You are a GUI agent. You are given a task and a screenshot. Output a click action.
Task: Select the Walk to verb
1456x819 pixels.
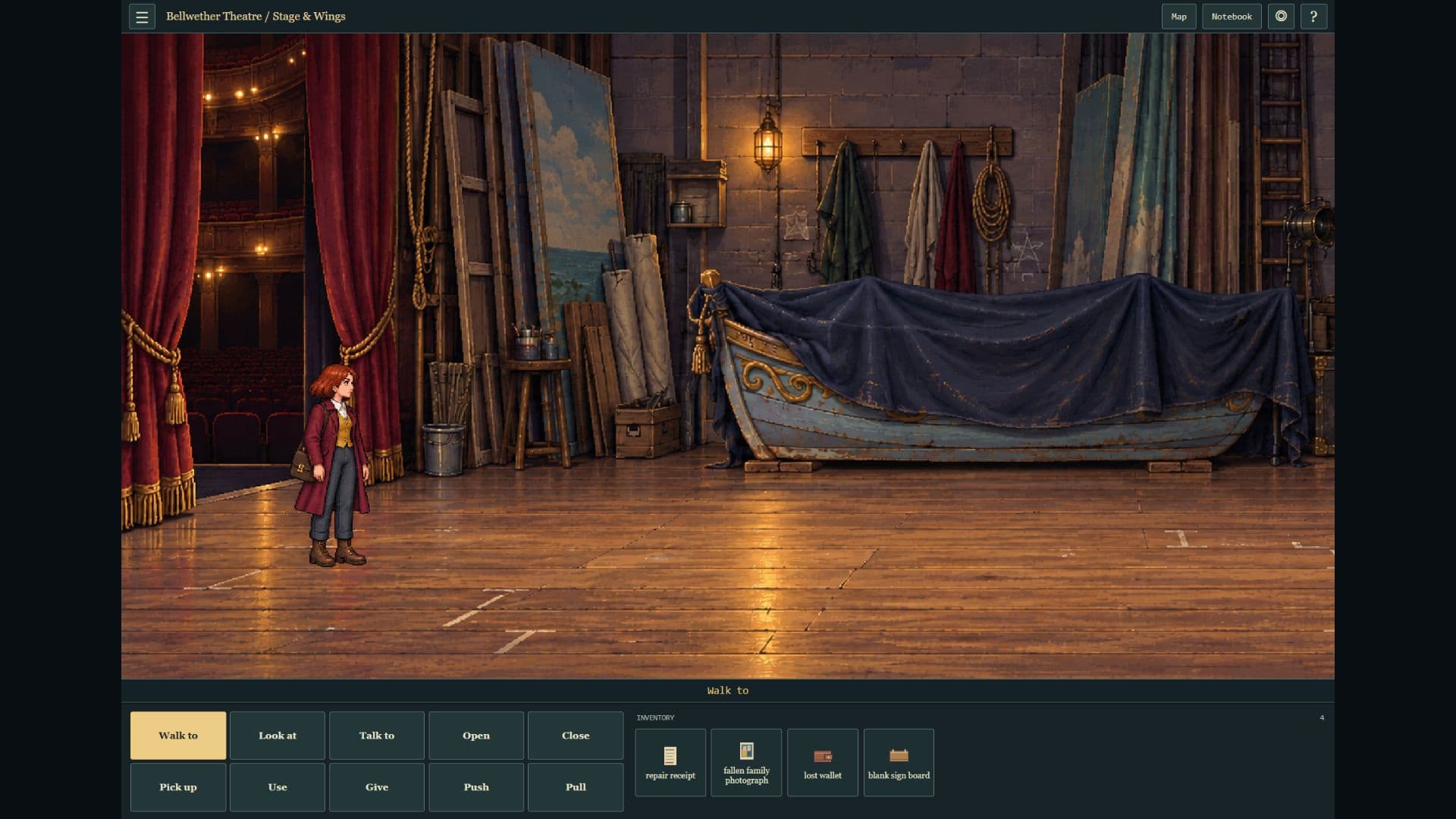click(x=178, y=736)
